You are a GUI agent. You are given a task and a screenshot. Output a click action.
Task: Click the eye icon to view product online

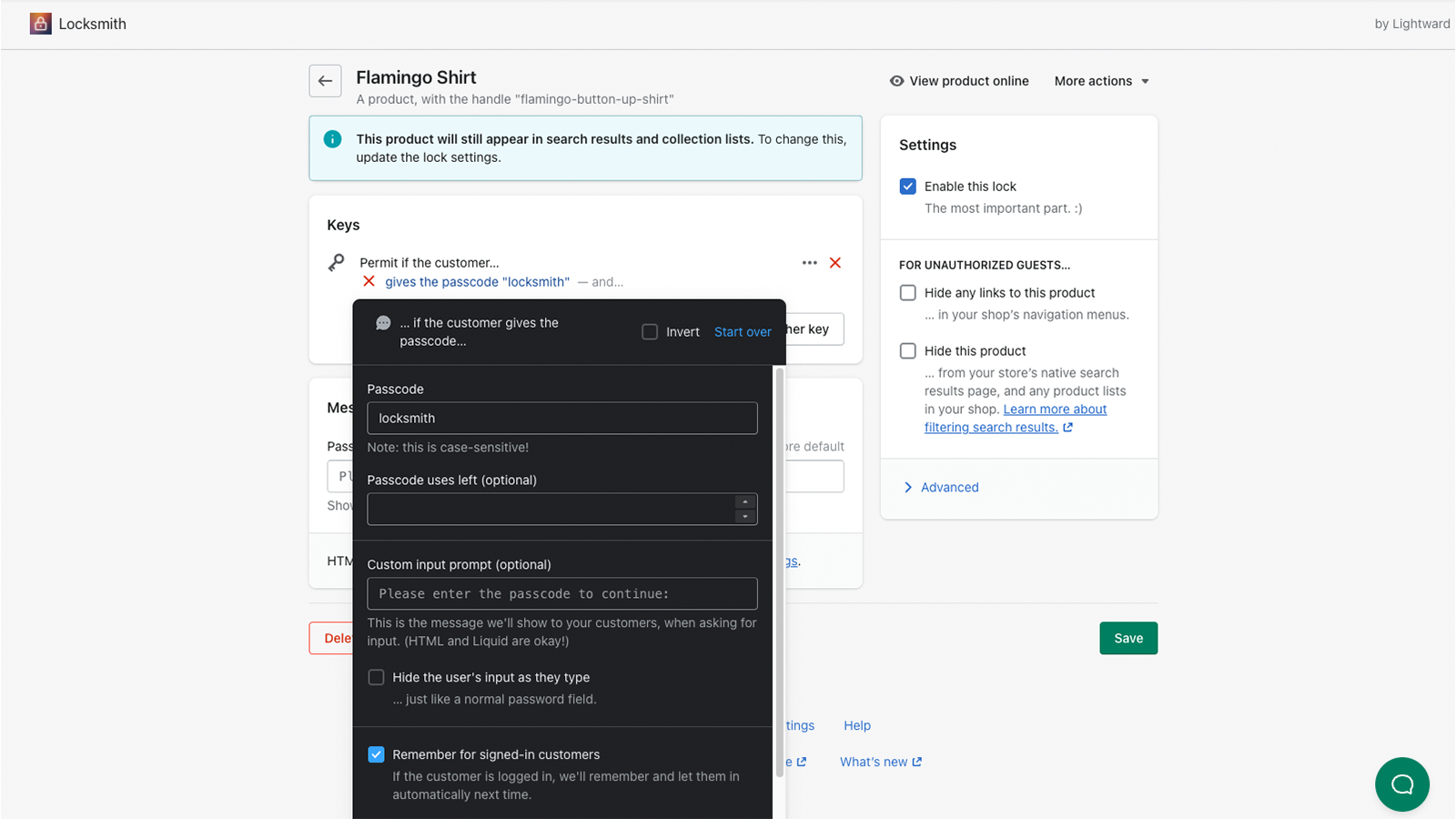(896, 81)
